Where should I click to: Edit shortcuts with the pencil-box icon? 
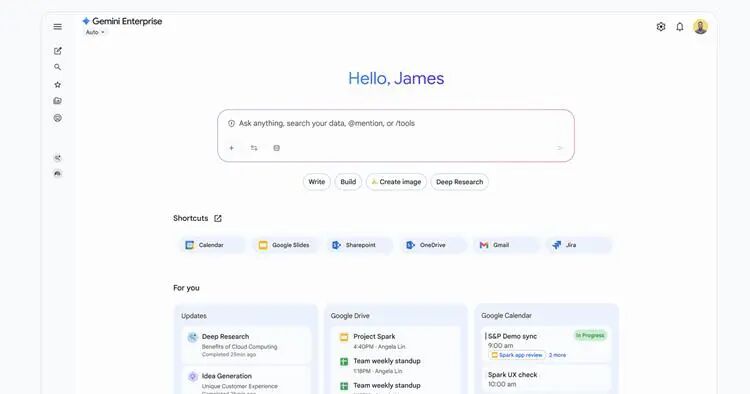coord(218,219)
